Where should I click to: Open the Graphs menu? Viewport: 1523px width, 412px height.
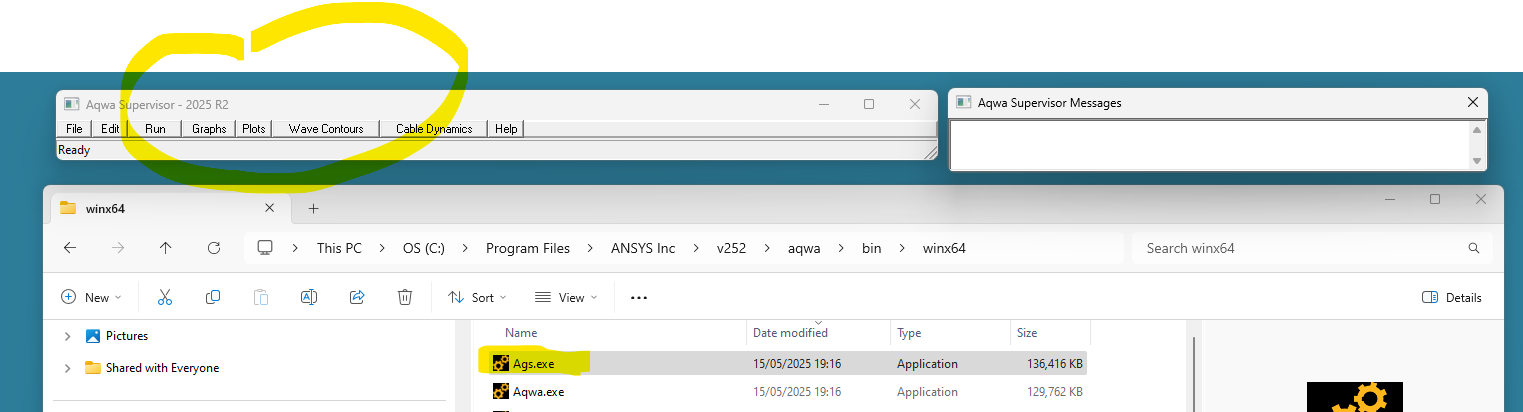pos(209,129)
